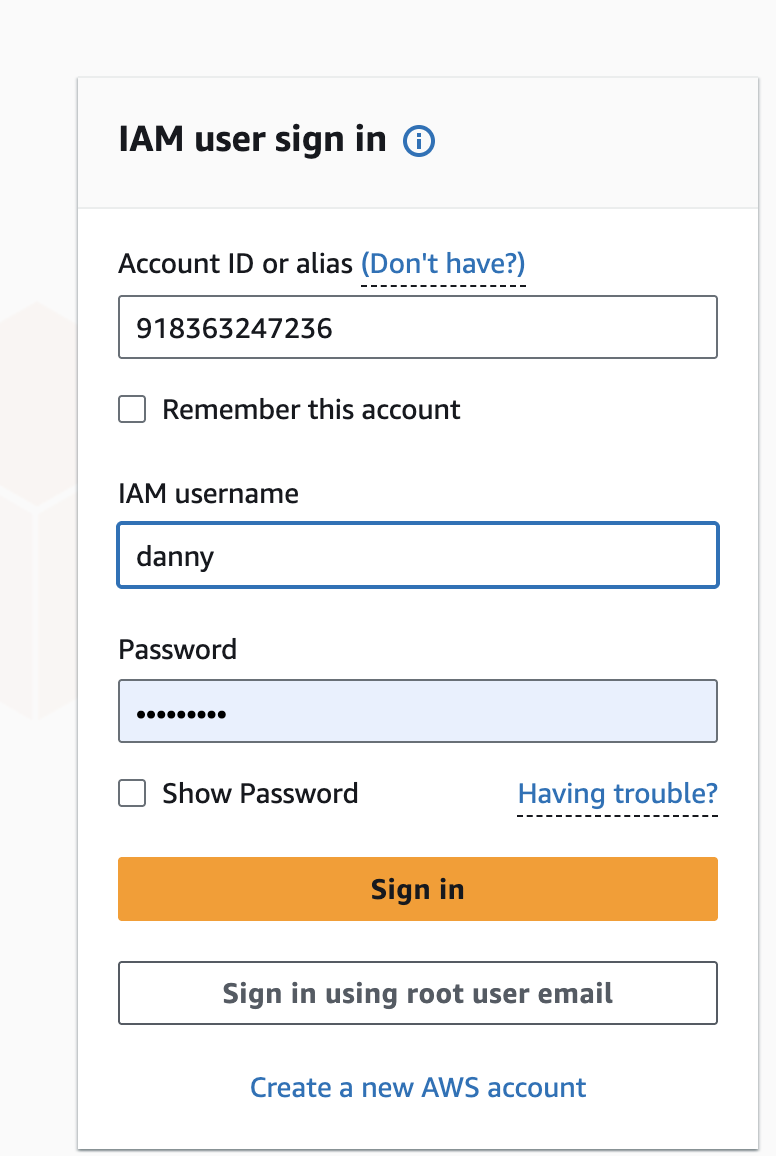Choose Sign in using root user email
776x1156 pixels.
pyautogui.click(x=418, y=993)
